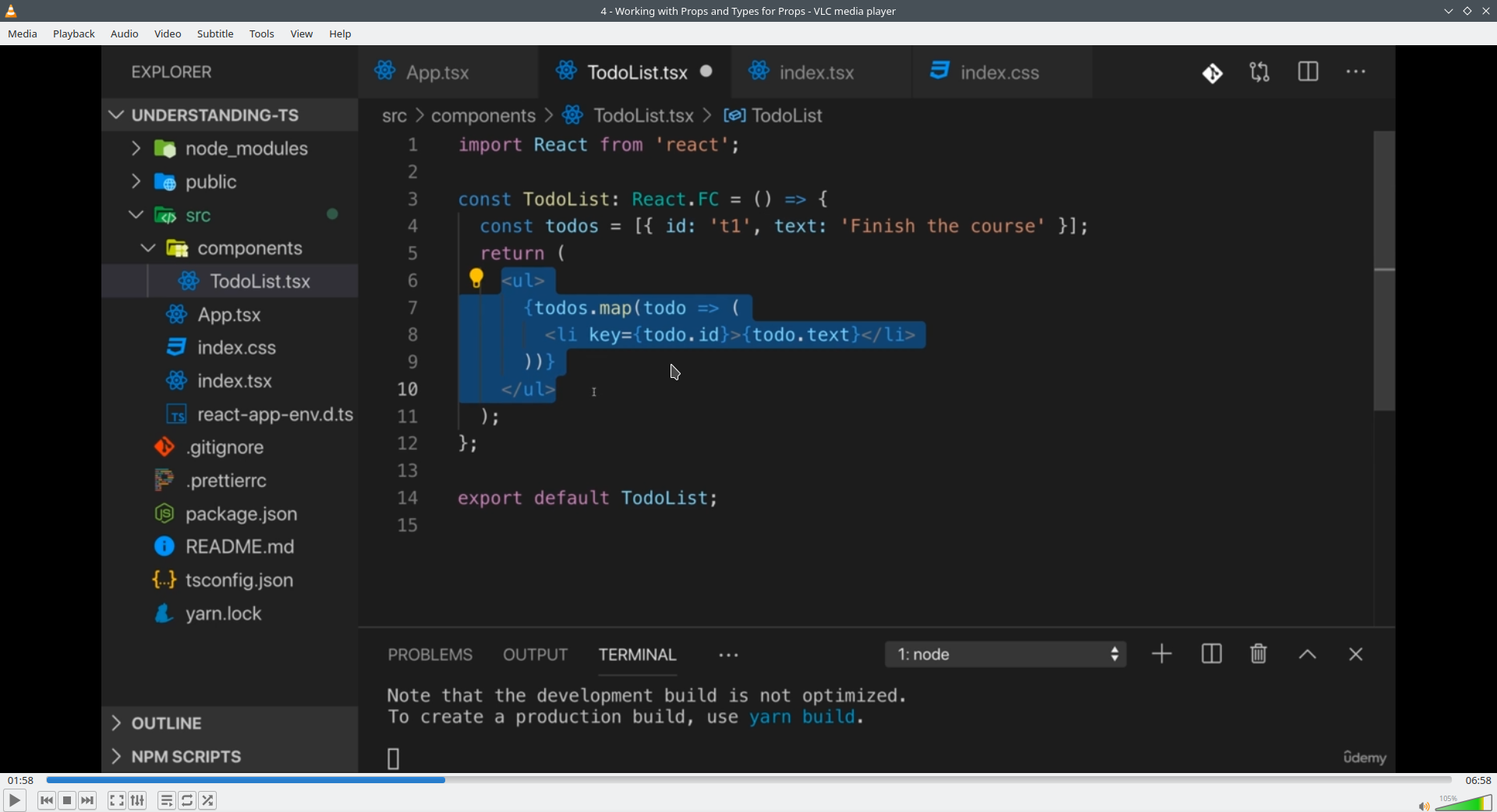Adjust the VLC volume slider
The image size is (1497, 812).
(1463, 803)
